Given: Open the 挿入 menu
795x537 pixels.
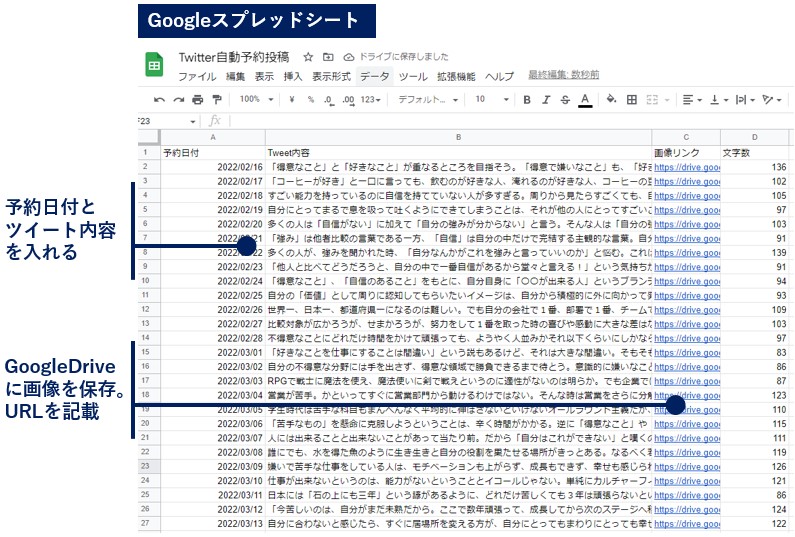Looking at the screenshot, I should click(x=293, y=77).
